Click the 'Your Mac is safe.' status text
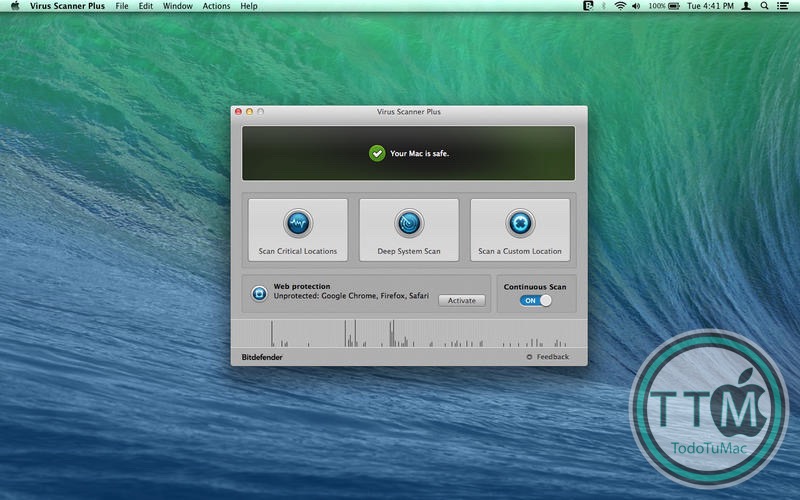Screen dimensions: 800x500 [x=419, y=153]
